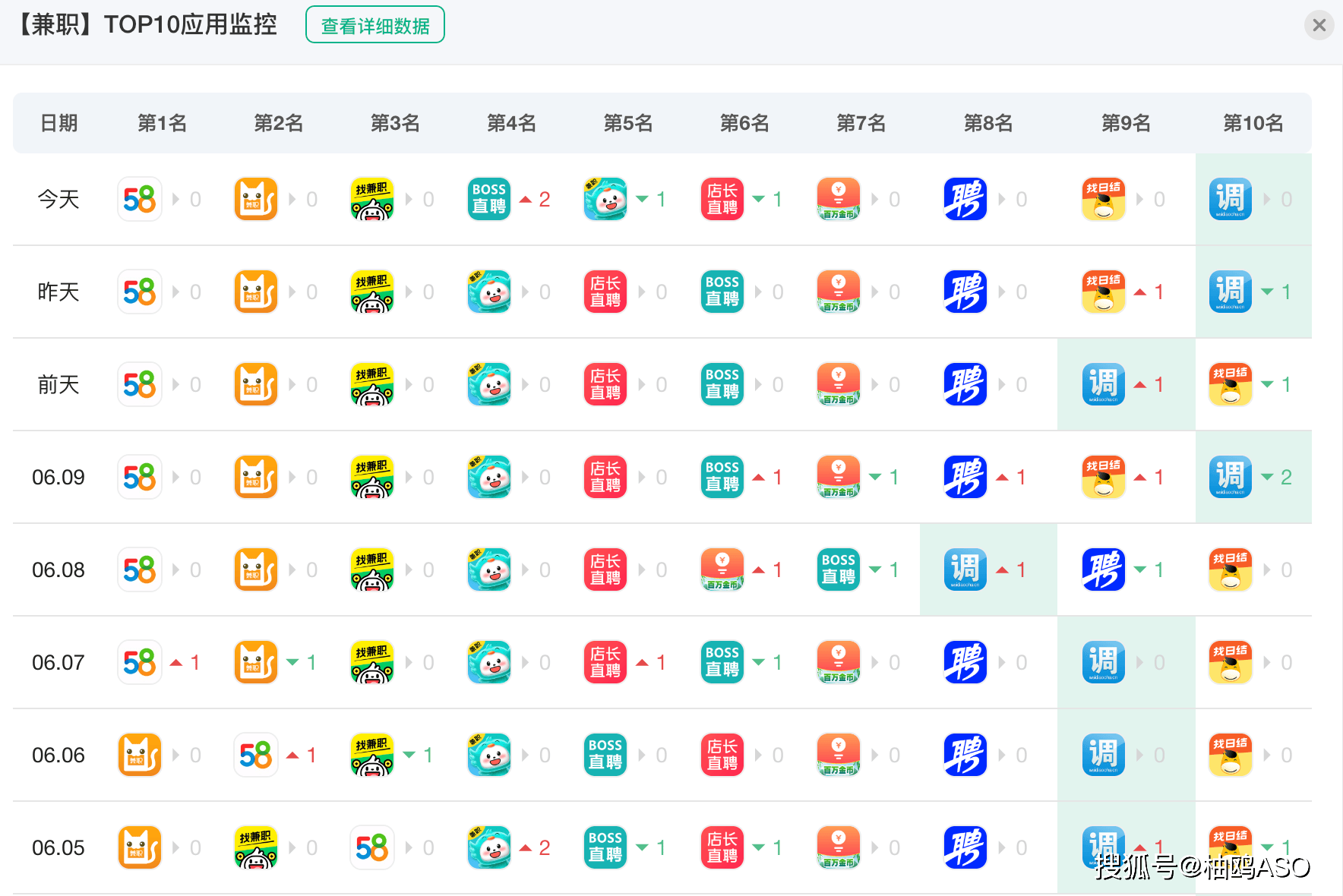This screenshot has width=1343, height=896.
Task: Click the green mascot app icon in 今天 row
Action: pyautogui.click(x=605, y=199)
